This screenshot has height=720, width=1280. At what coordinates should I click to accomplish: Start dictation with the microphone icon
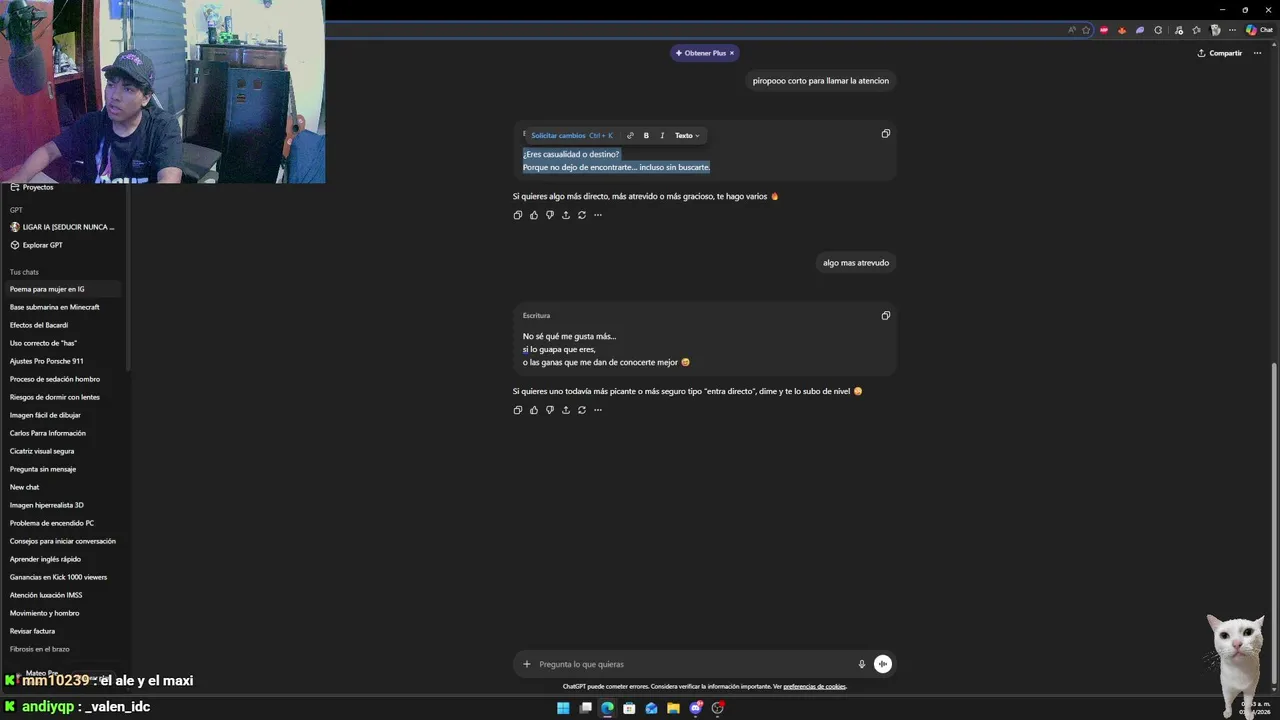861,664
